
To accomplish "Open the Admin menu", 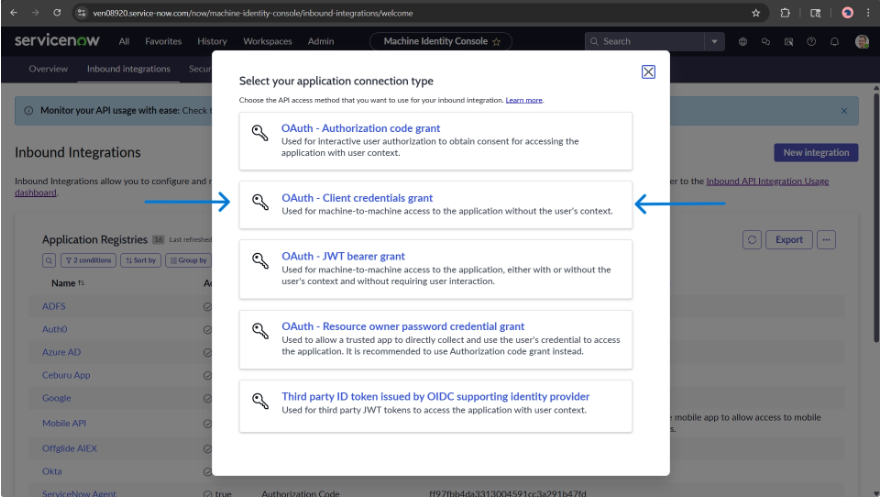I will (x=321, y=41).
